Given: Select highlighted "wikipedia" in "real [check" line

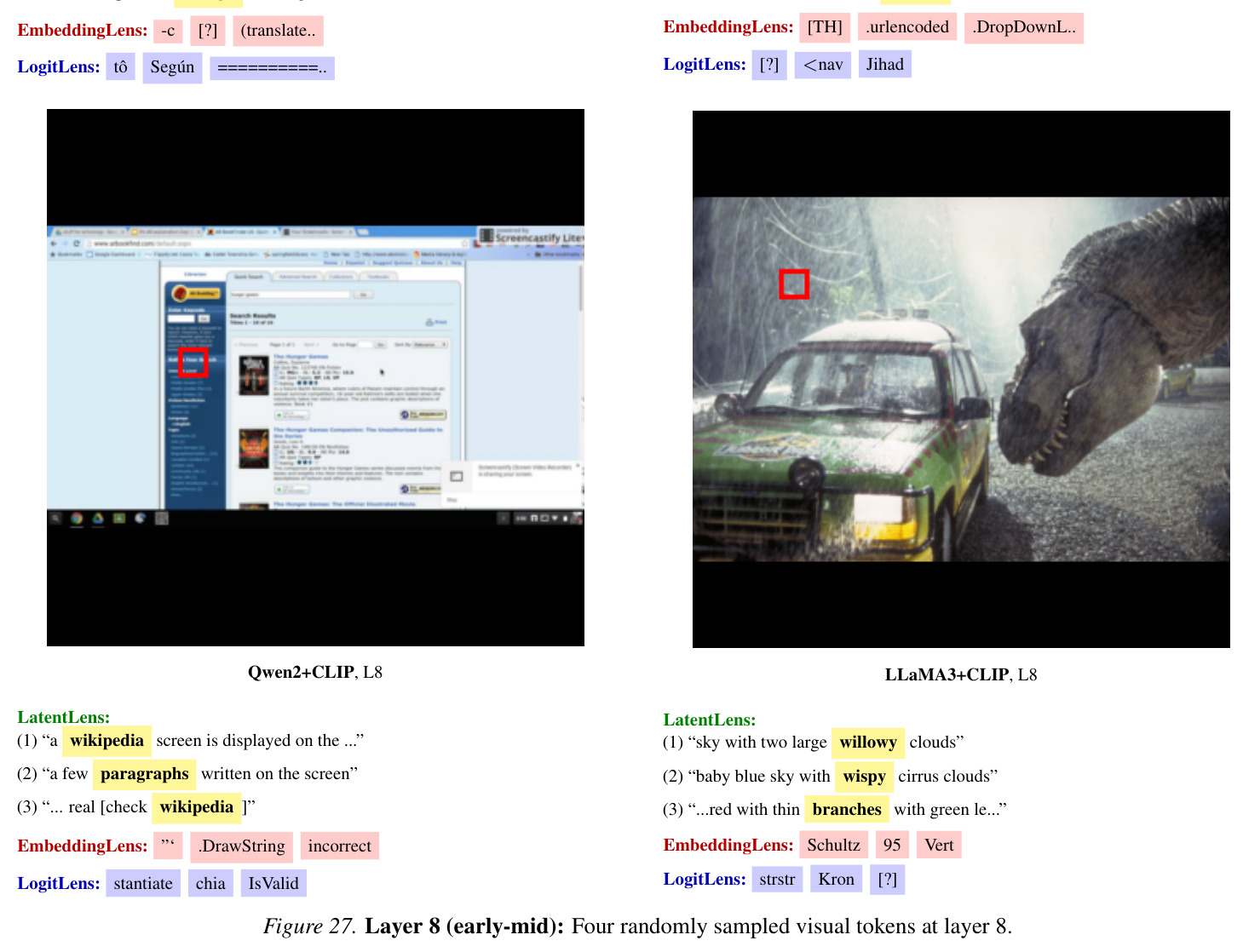Looking at the screenshot, I should 197,807.
